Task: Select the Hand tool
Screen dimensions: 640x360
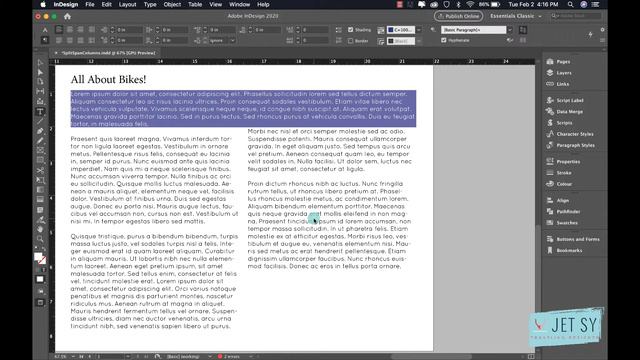Action: click(x=40, y=229)
